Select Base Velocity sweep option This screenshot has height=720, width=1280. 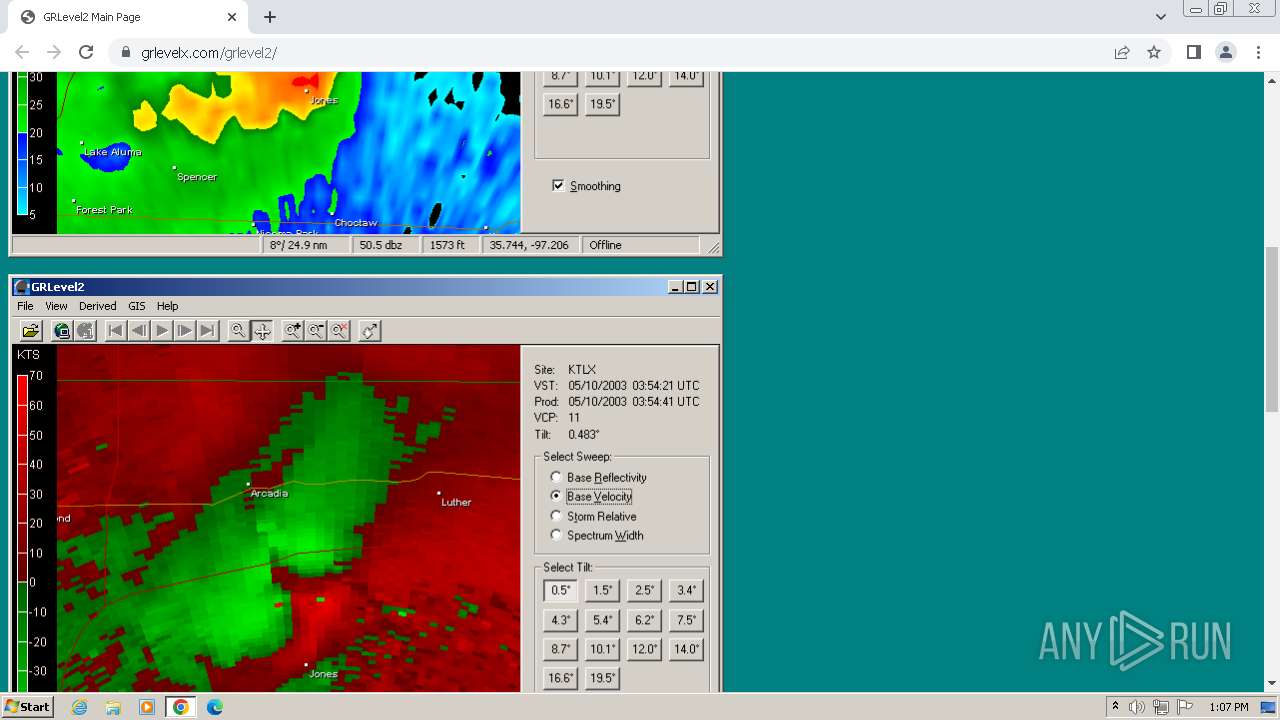(x=592, y=497)
